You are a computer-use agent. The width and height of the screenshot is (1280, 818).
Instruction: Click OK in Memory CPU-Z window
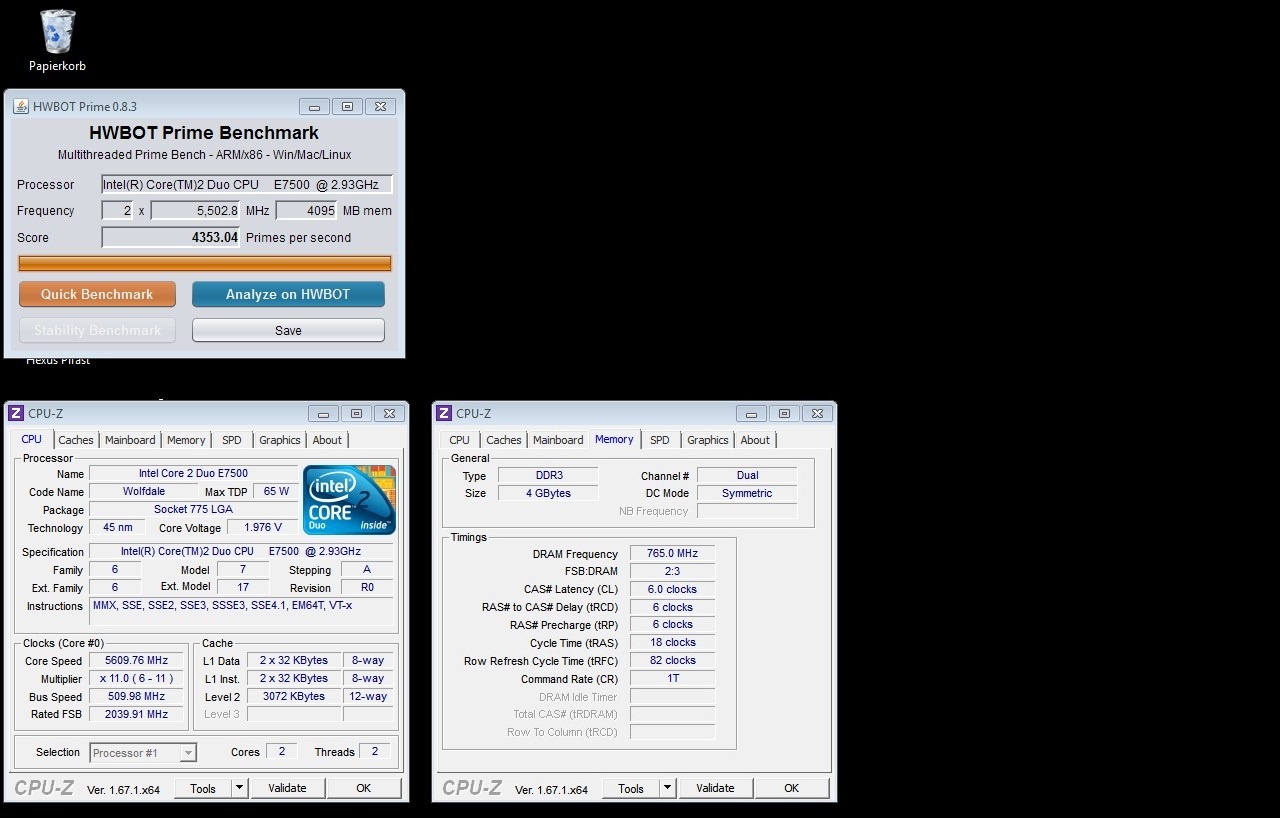coord(792,788)
